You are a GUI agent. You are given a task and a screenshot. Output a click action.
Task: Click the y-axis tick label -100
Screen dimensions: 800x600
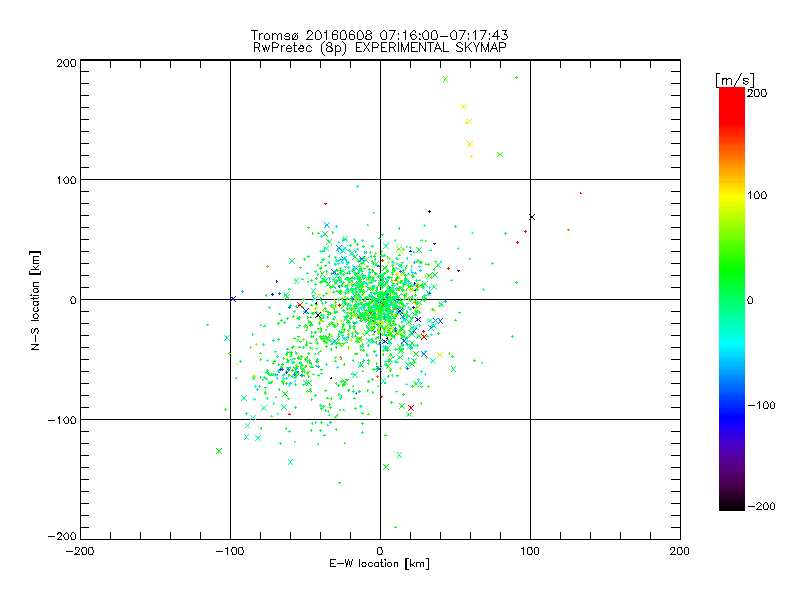[62, 420]
